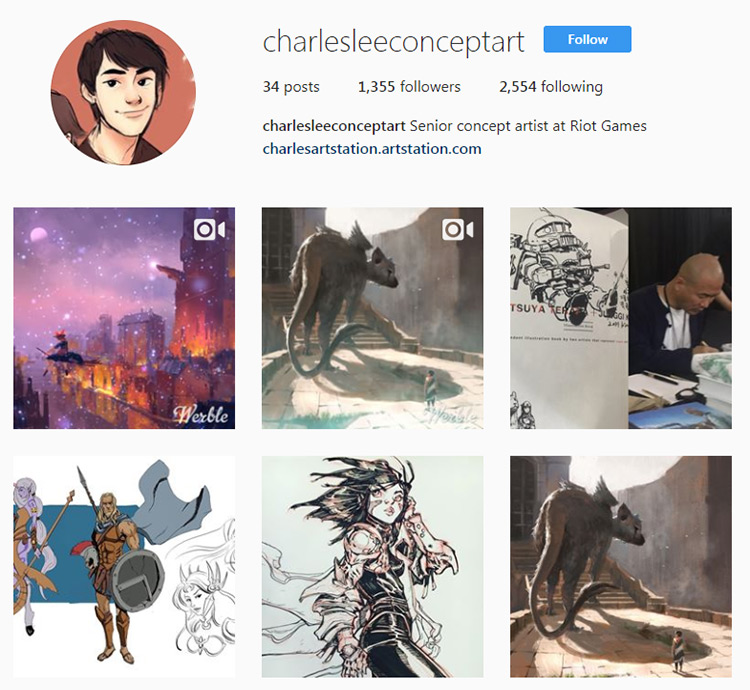Click the Werble watermark on purple city post
750x690 pixels.
(201, 415)
